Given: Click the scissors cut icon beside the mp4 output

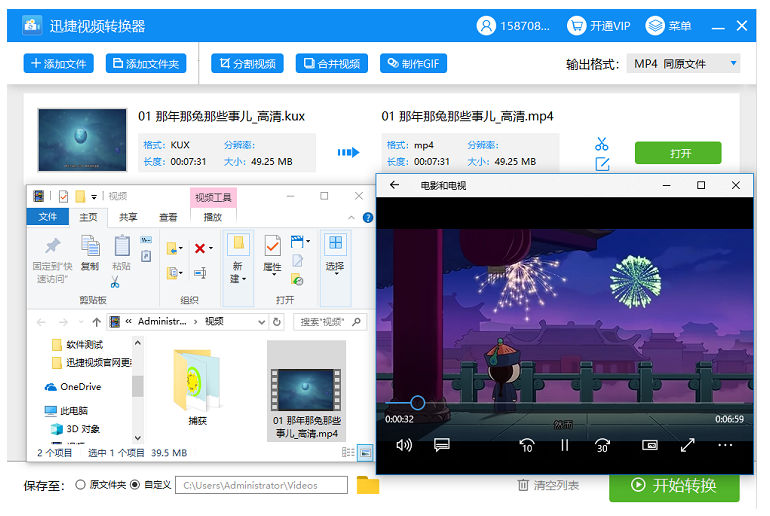Looking at the screenshot, I should 602,144.
